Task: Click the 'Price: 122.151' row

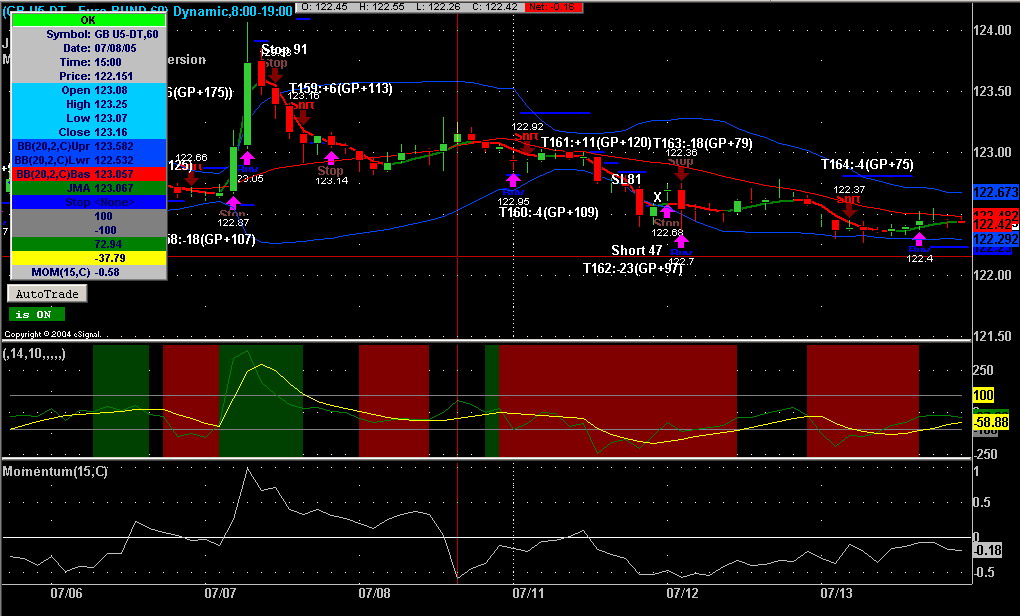Action: pyautogui.click(x=89, y=76)
